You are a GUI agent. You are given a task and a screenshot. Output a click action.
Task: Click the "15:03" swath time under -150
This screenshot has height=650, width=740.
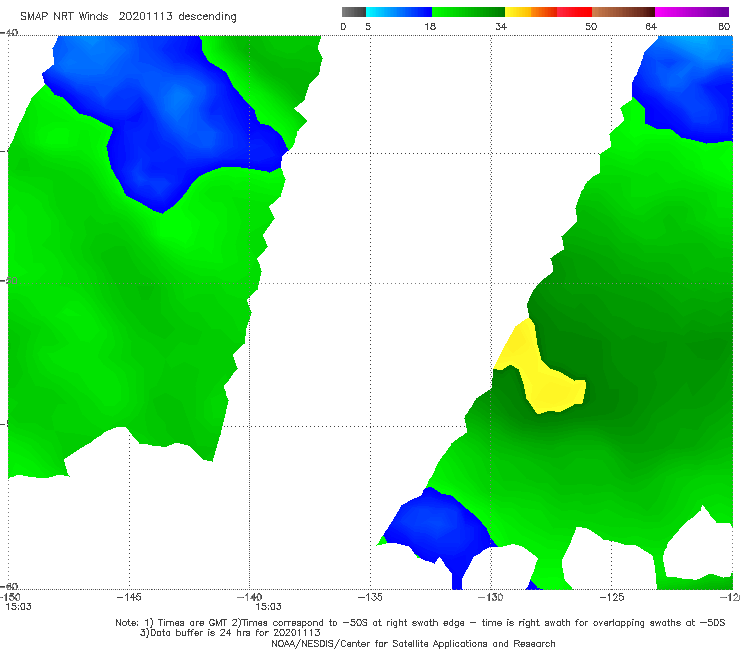point(18,607)
